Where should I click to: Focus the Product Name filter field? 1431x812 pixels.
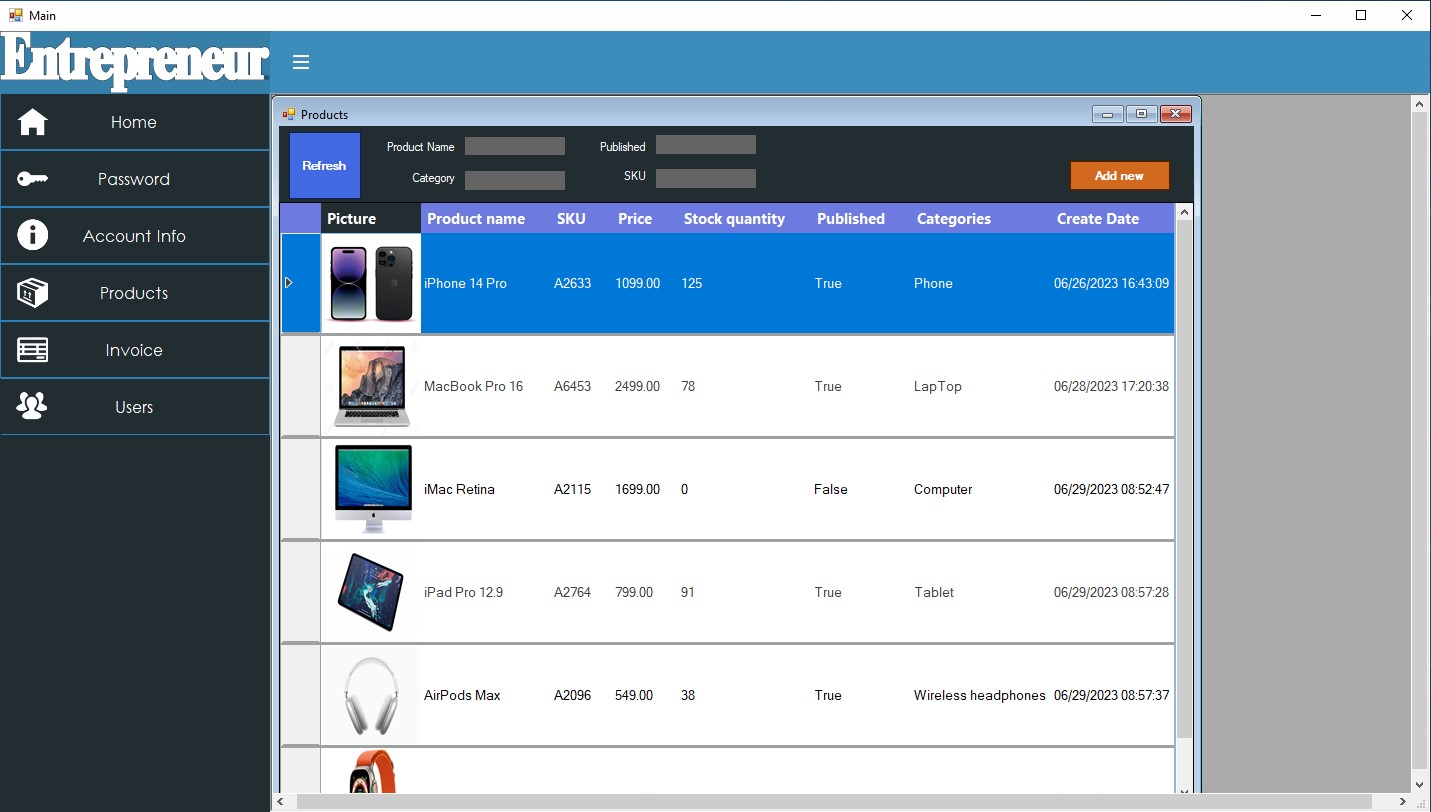(x=515, y=146)
